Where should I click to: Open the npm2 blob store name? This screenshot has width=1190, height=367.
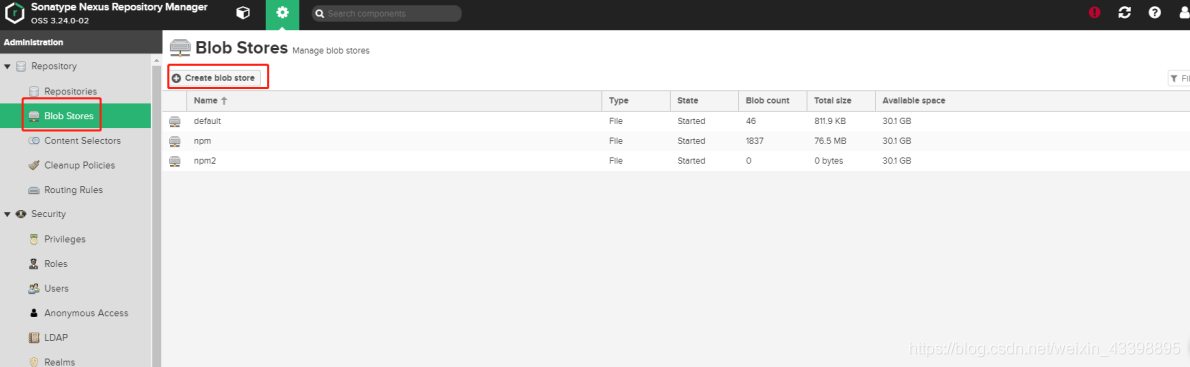click(x=205, y=161)
